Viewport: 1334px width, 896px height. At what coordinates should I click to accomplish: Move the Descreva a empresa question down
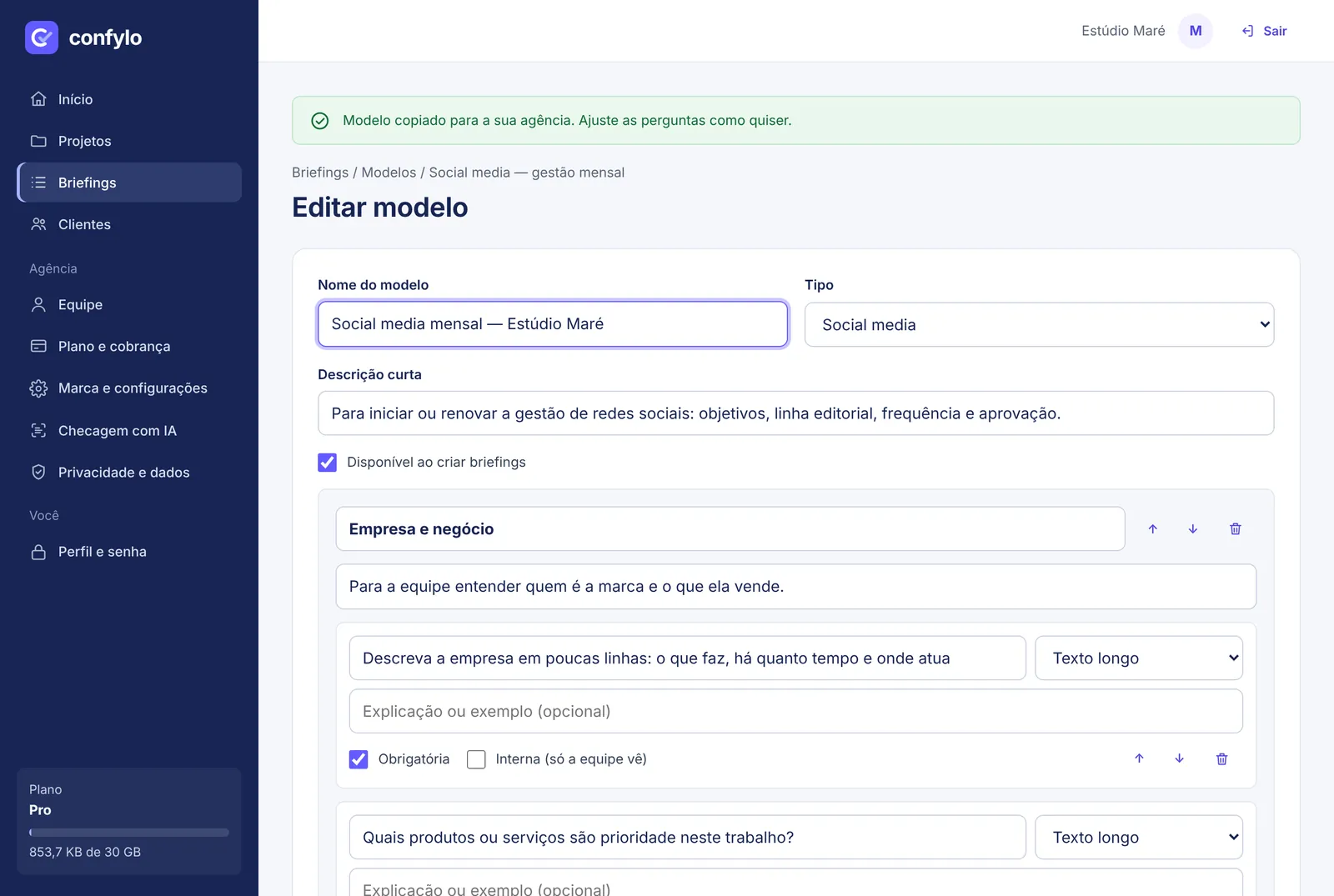coord(1180,758)
